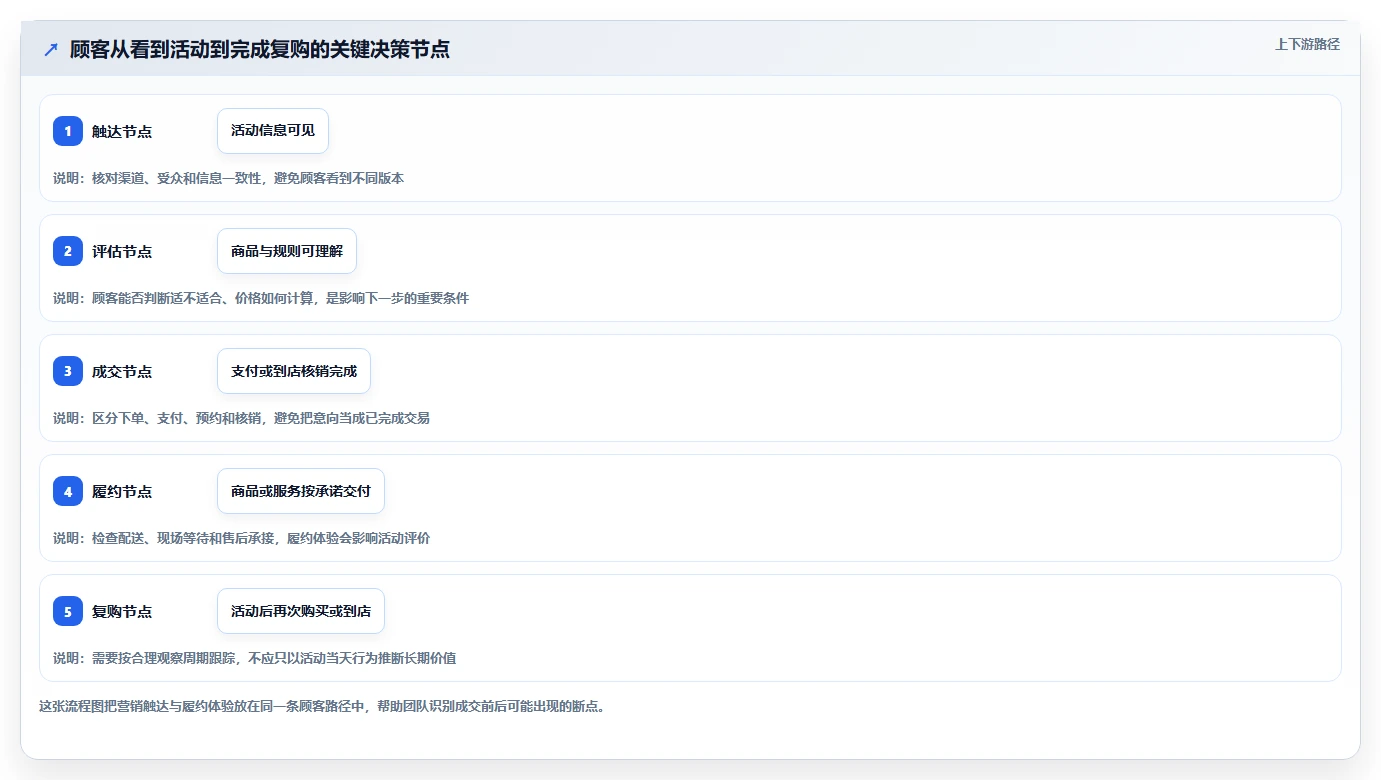Click the 履约节点 label

pyautogui.click(x=122, y=491)
